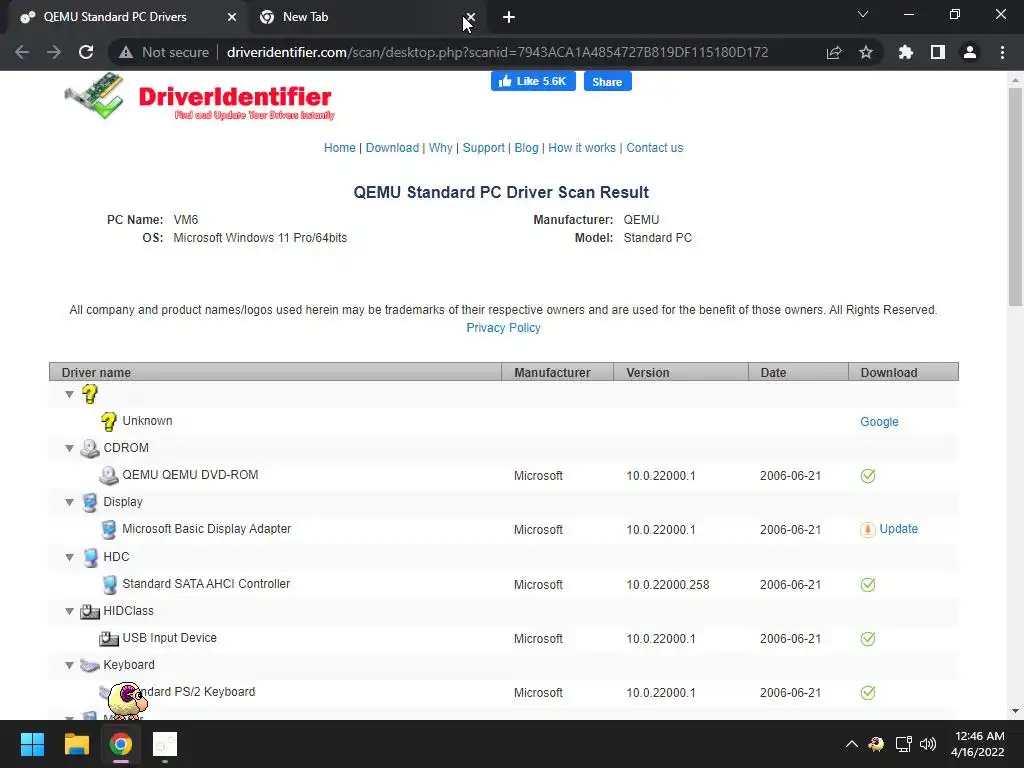Click the HIDClass category icon
Viewport: 1024px width, 768px height.
pyautogui.click(x=89, y=611)
